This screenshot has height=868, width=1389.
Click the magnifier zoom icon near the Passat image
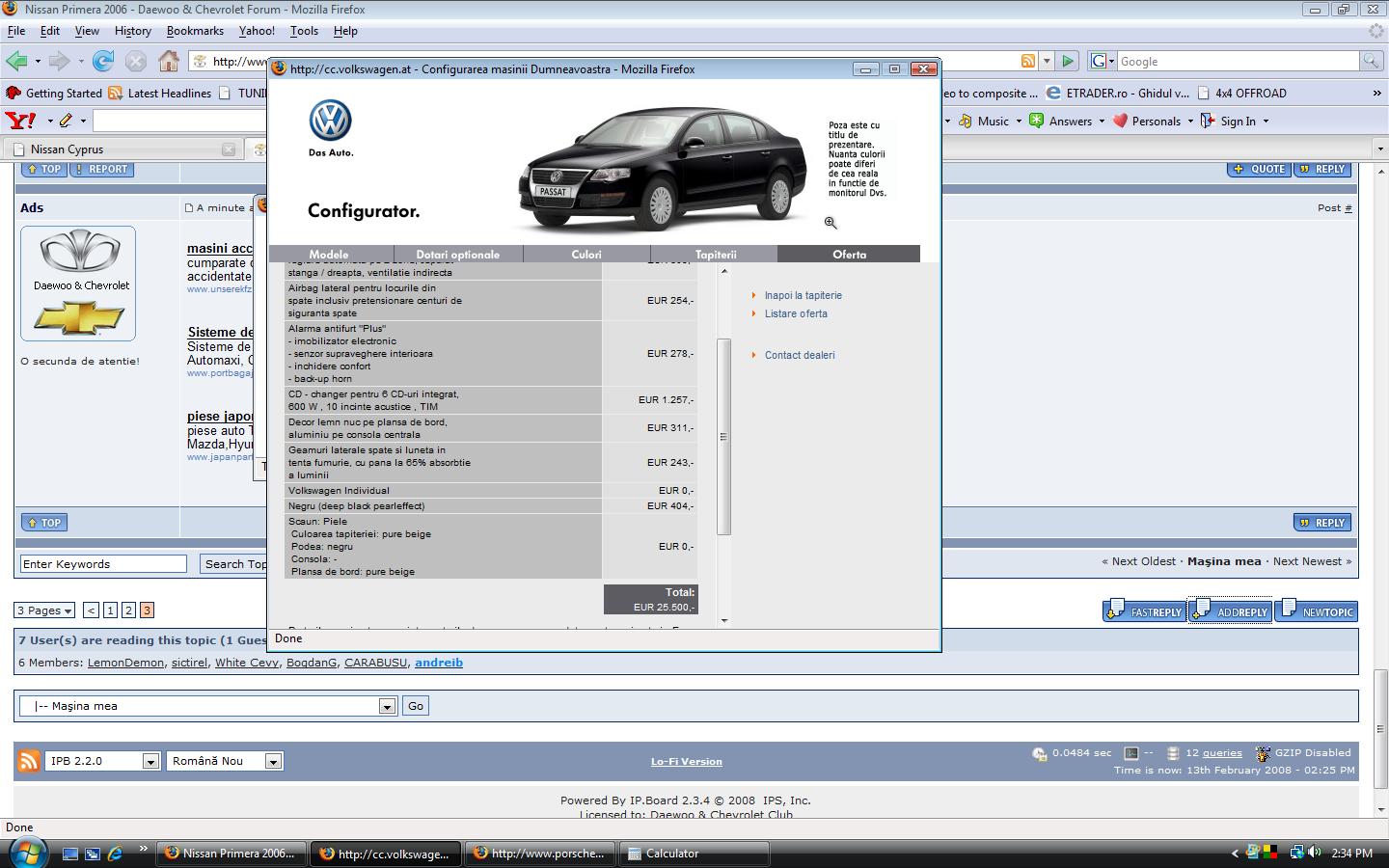click(831, 223)
